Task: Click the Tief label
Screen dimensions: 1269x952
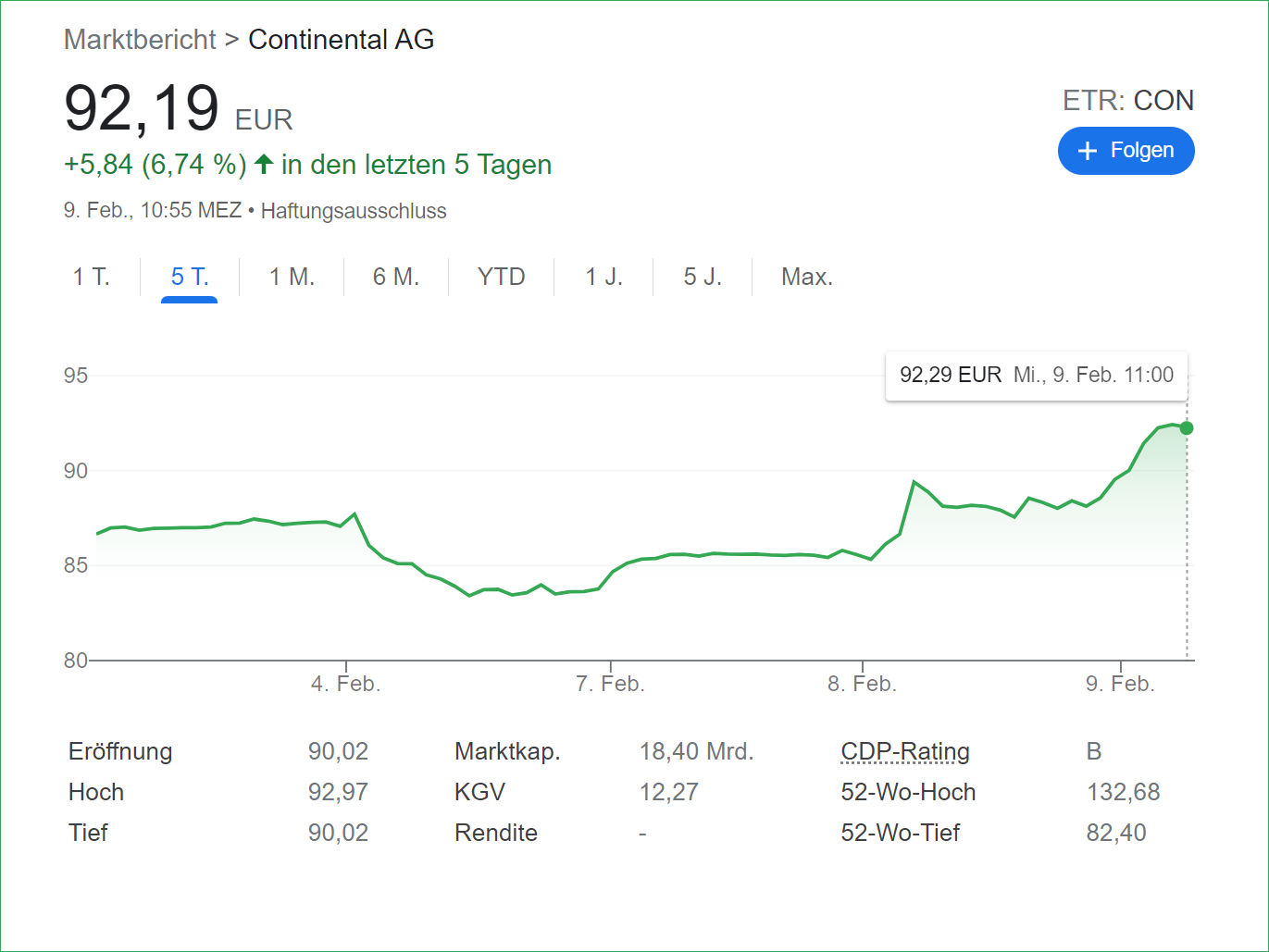Action: point(88,833)
